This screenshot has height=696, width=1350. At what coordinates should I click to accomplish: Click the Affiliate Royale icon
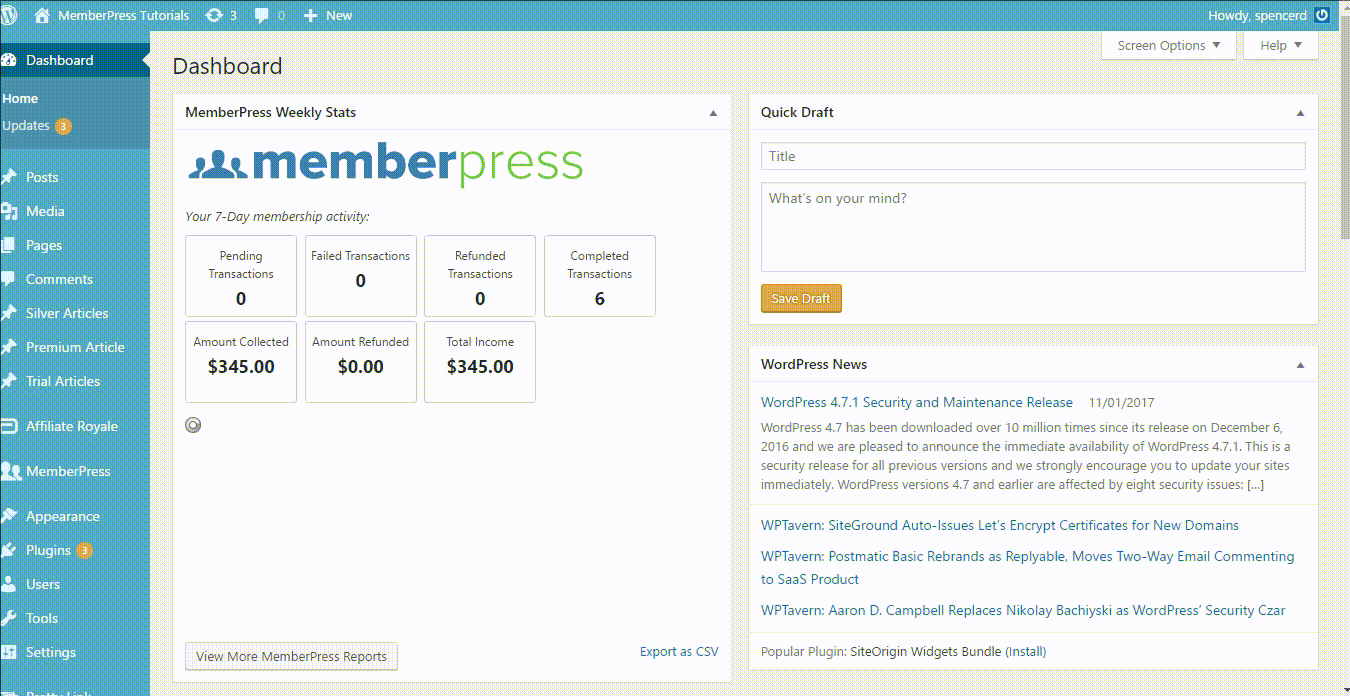click(9, 426)
